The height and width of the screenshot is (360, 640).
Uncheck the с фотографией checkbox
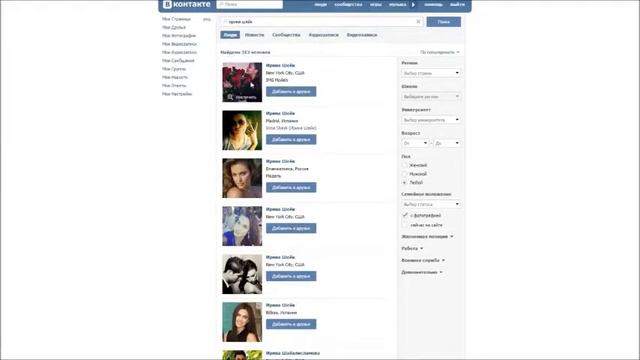(405, 215)
